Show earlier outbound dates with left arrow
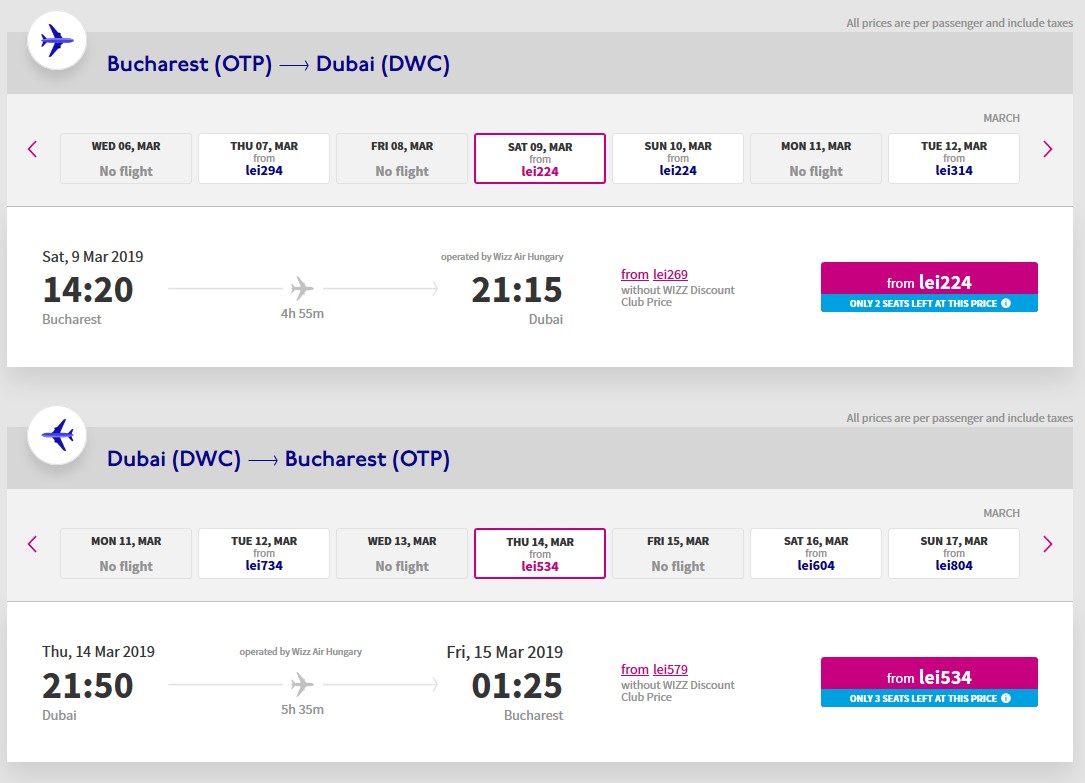This screenshot has height=783, width=1085. 32,149
